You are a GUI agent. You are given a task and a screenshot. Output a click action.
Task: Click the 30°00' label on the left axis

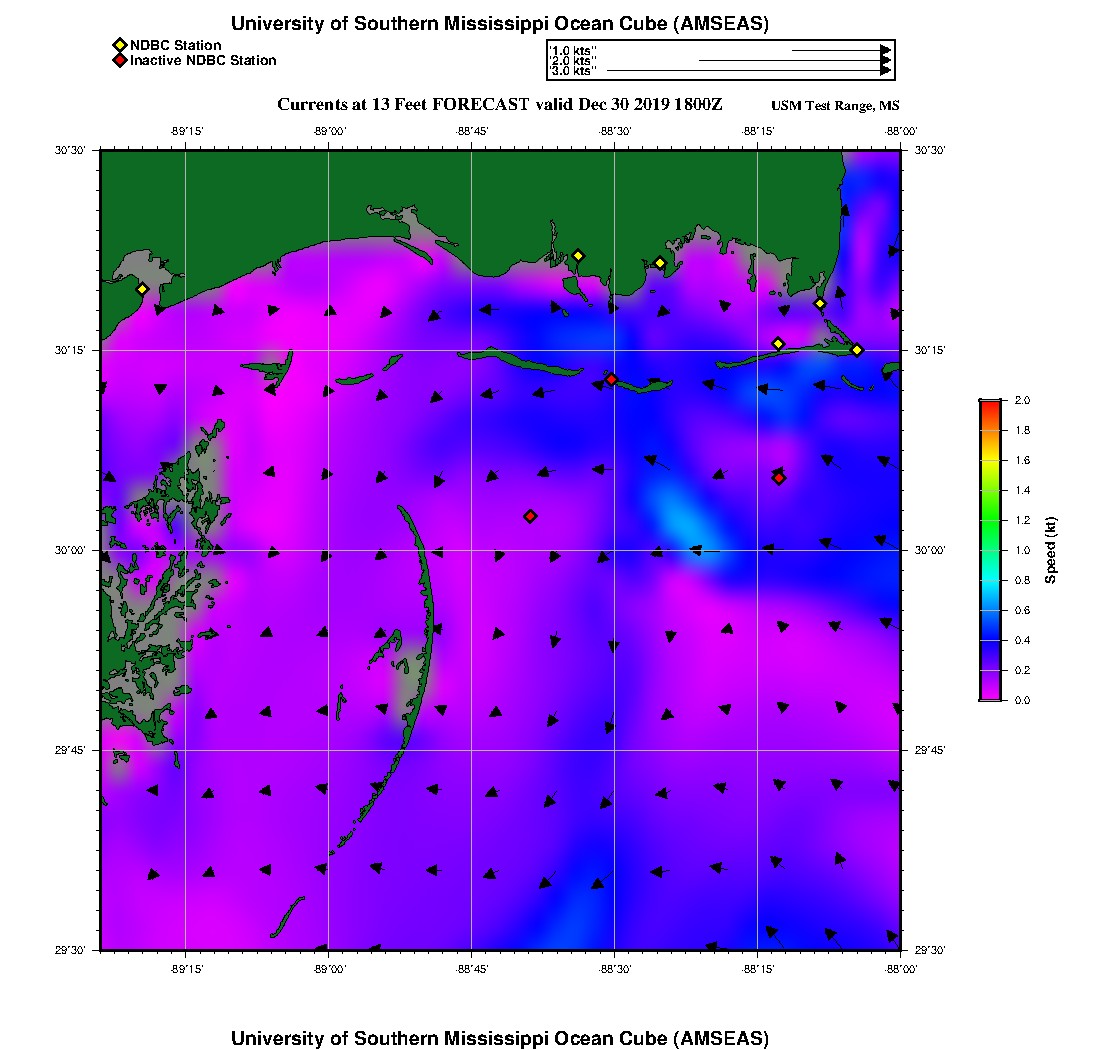[x=69, y=551]
